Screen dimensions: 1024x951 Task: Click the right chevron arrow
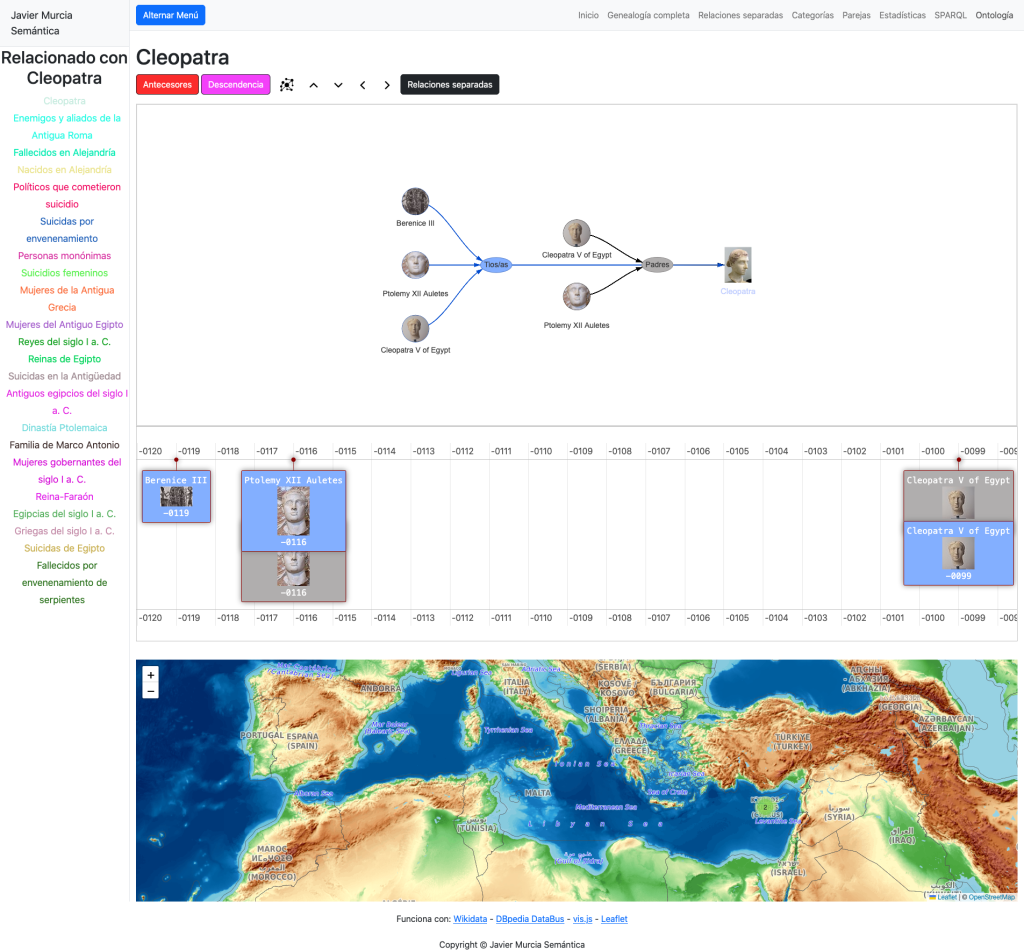(387, 85)
